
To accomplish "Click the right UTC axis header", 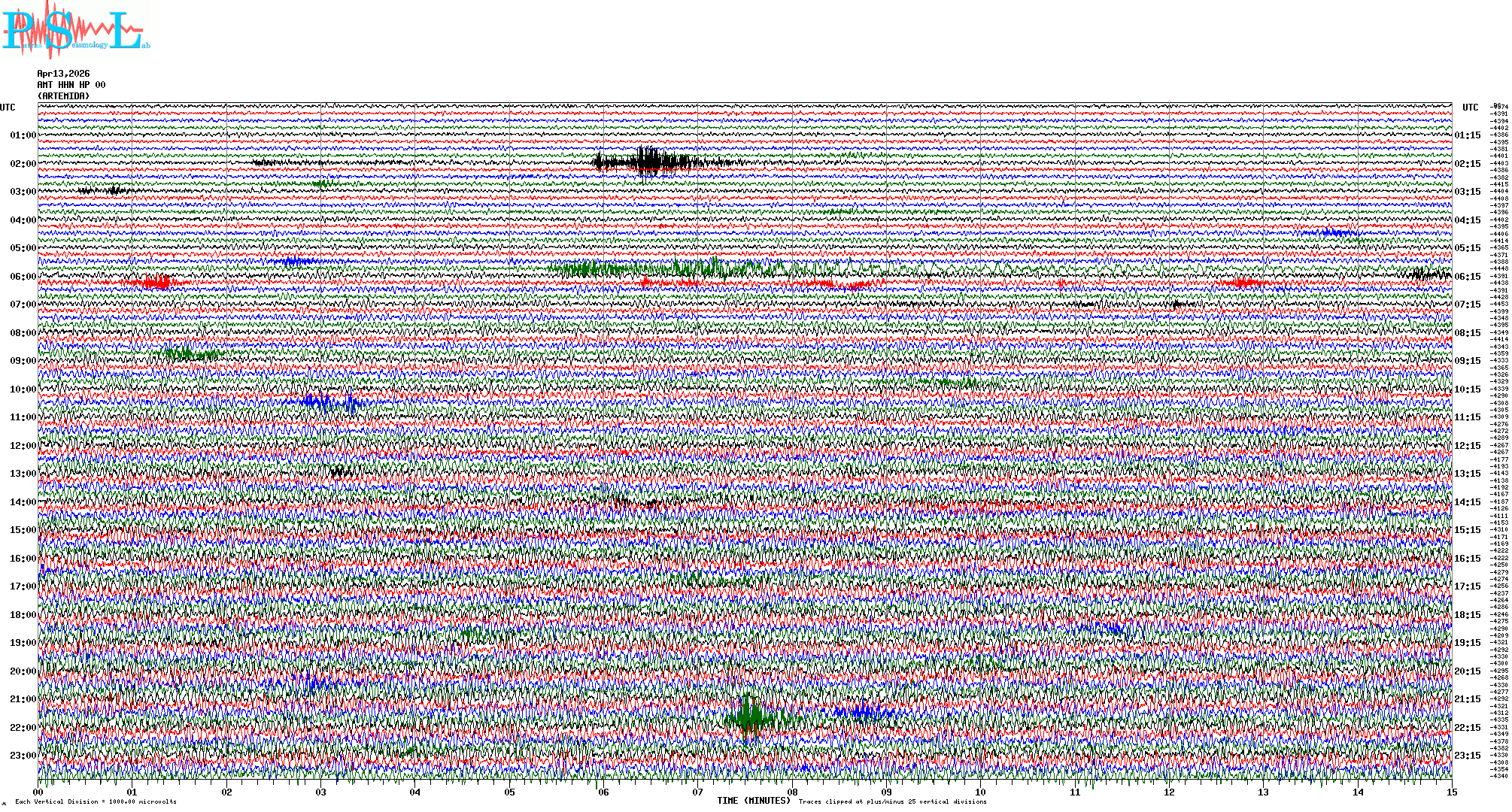I will pos(1470,108).
